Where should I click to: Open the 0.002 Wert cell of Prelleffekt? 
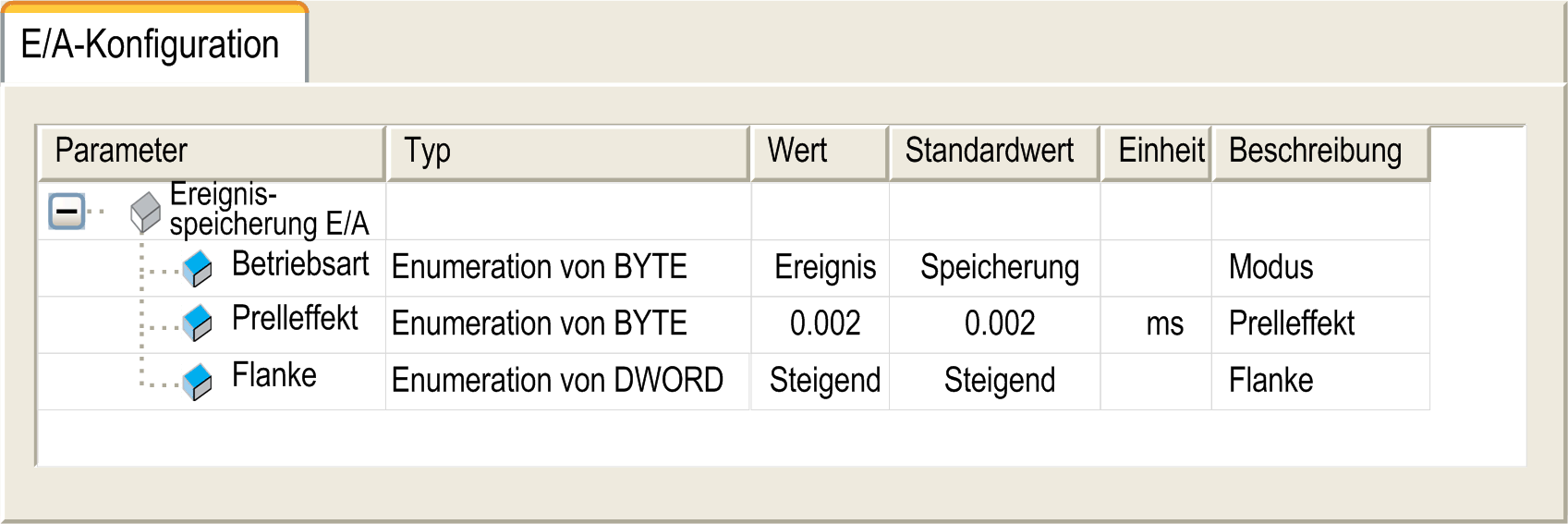(820, 324)
